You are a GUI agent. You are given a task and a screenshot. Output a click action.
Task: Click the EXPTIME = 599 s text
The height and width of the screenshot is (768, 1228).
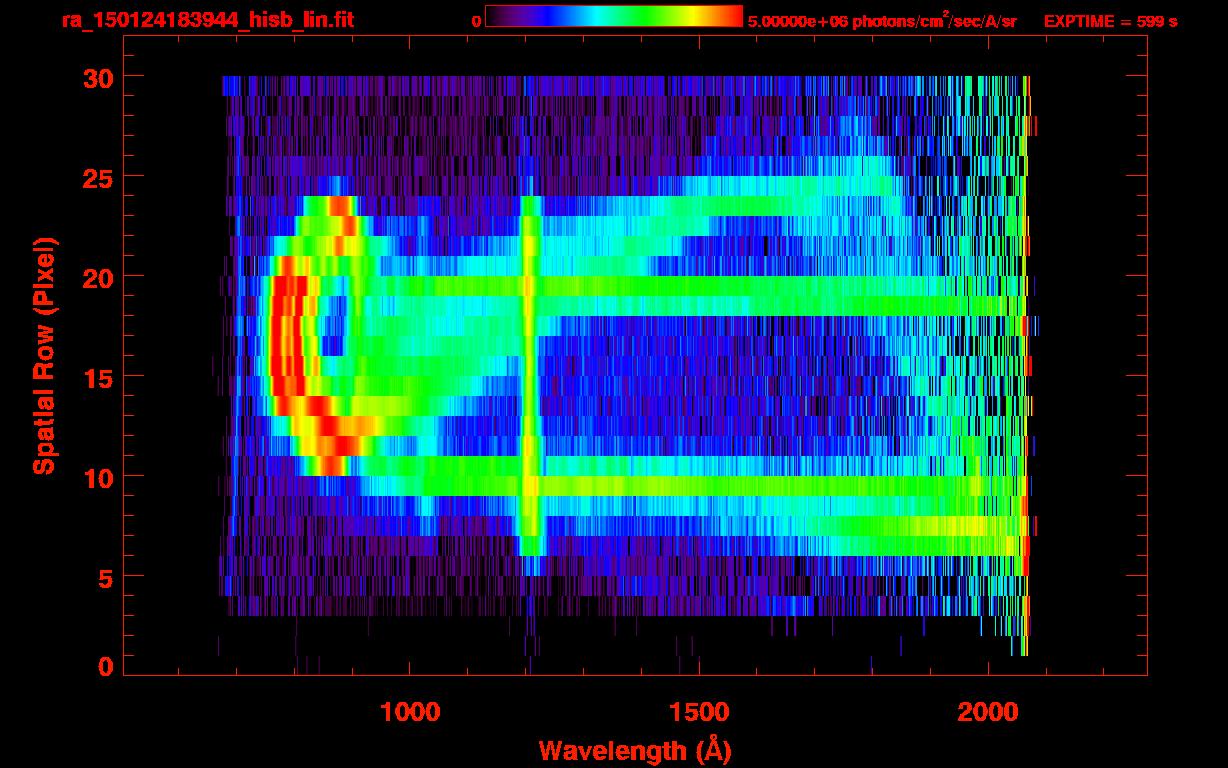[x=1110, y=21]
